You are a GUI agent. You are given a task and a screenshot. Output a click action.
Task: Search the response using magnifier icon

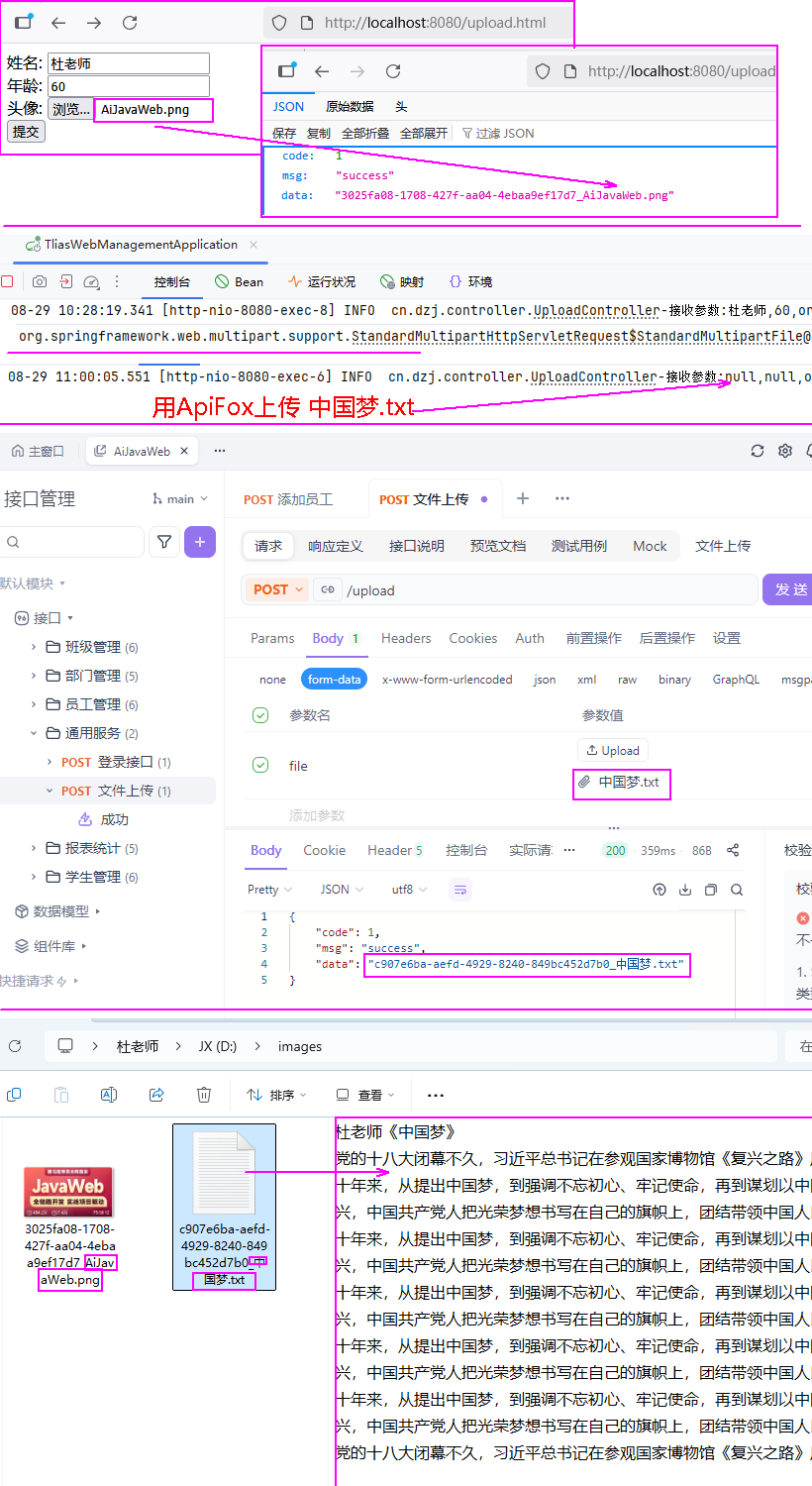coord(737,890)
